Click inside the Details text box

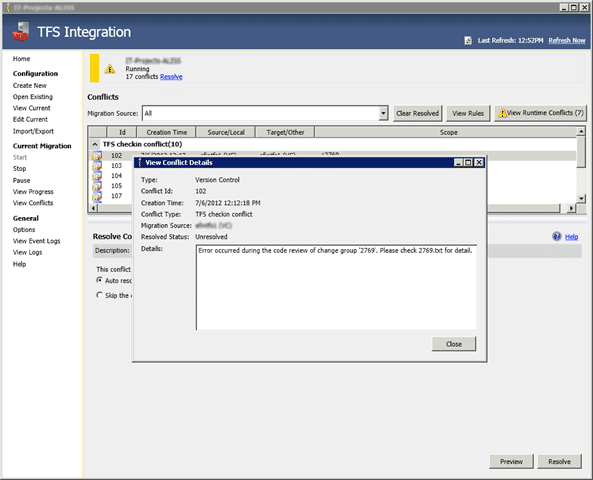(x=336, y=287)
